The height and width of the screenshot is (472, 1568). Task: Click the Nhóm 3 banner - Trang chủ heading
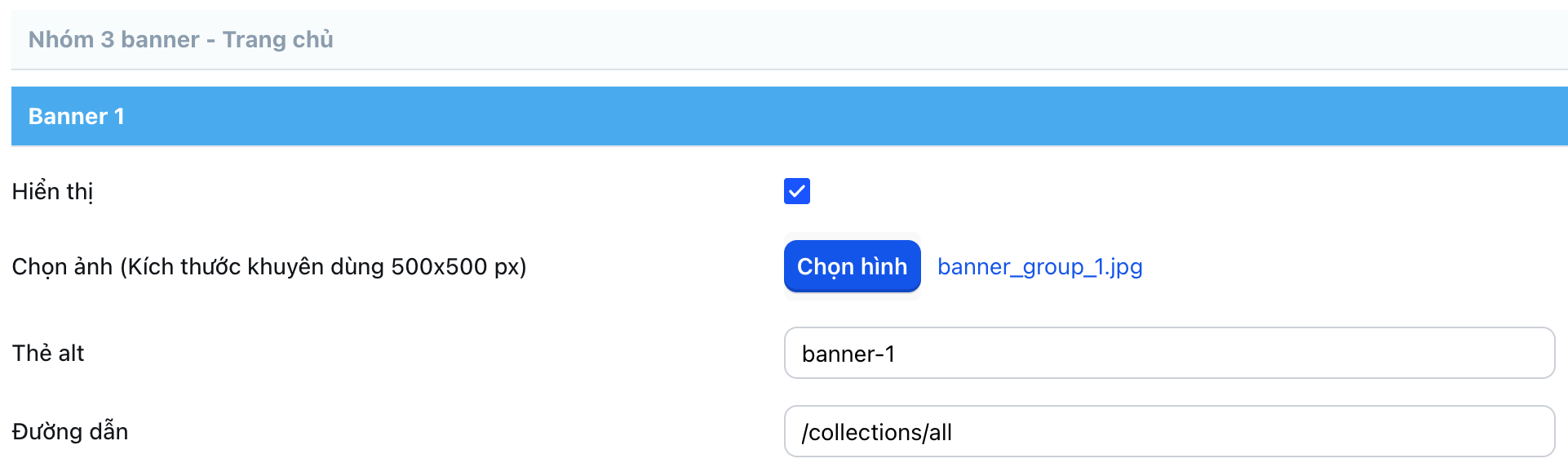(180, 39)
